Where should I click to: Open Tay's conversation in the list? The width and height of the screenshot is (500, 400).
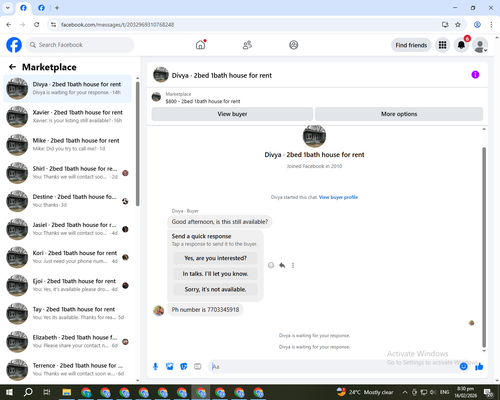(x=67, y=313)
